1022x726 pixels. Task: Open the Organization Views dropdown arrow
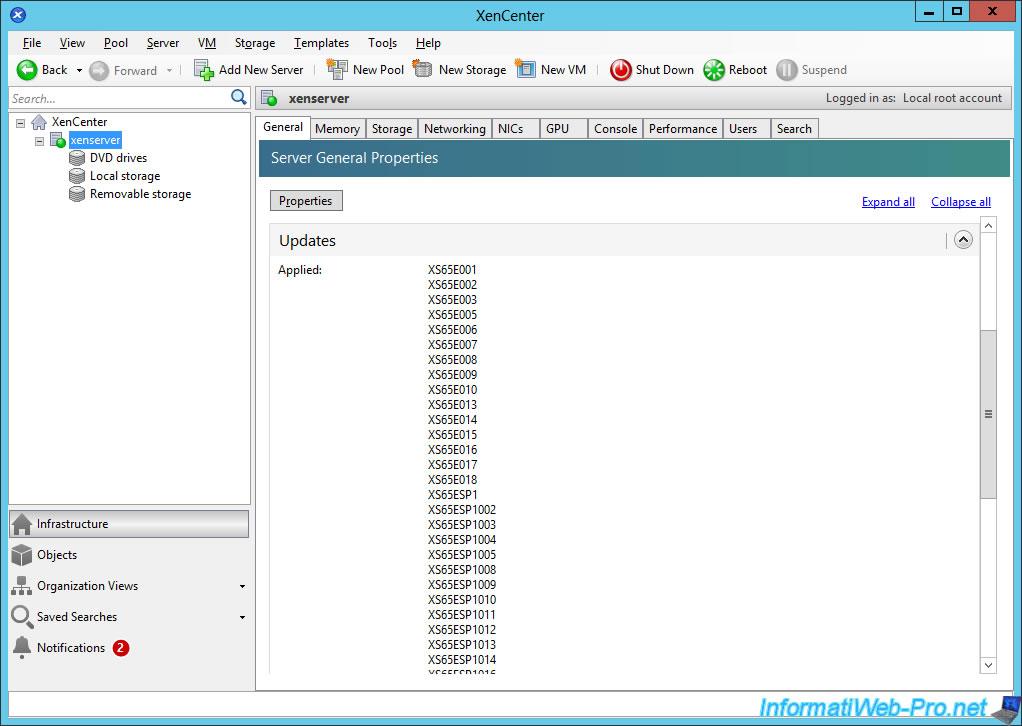coord(242,587)
